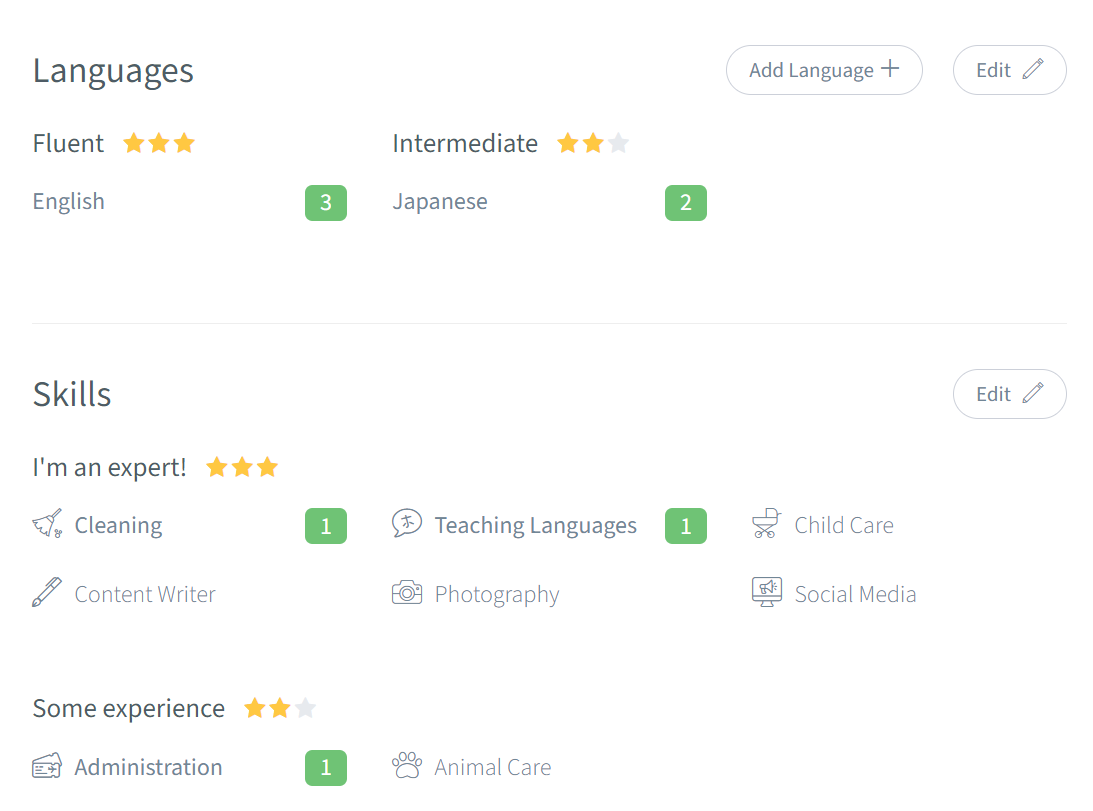This screenshot has height=811, width=1093.
Task: Click the Cleaning broom icon
Action: pyautogui.click(x=47, y=525)
